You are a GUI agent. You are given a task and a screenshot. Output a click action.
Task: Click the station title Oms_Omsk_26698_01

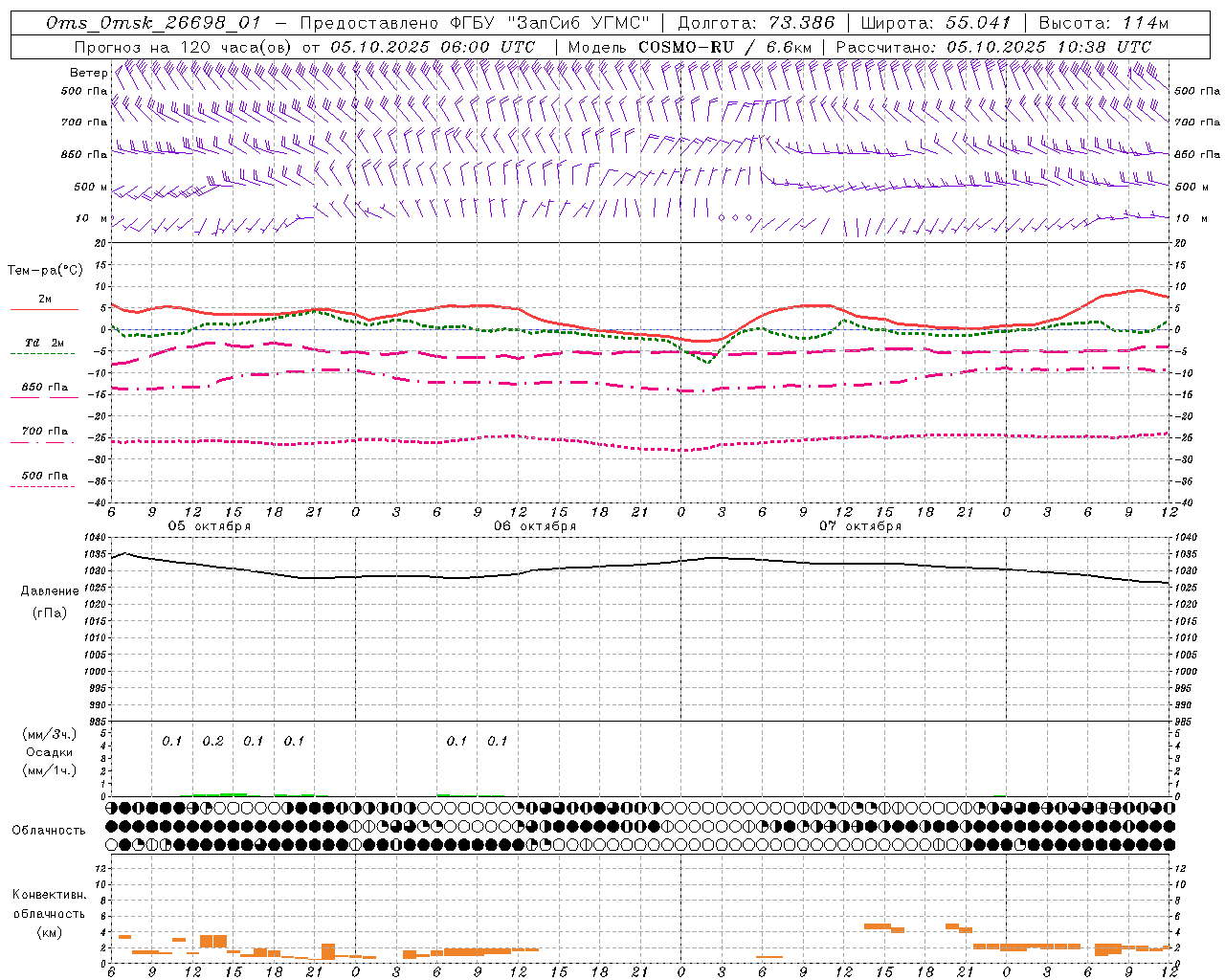[x=153, y=23]
